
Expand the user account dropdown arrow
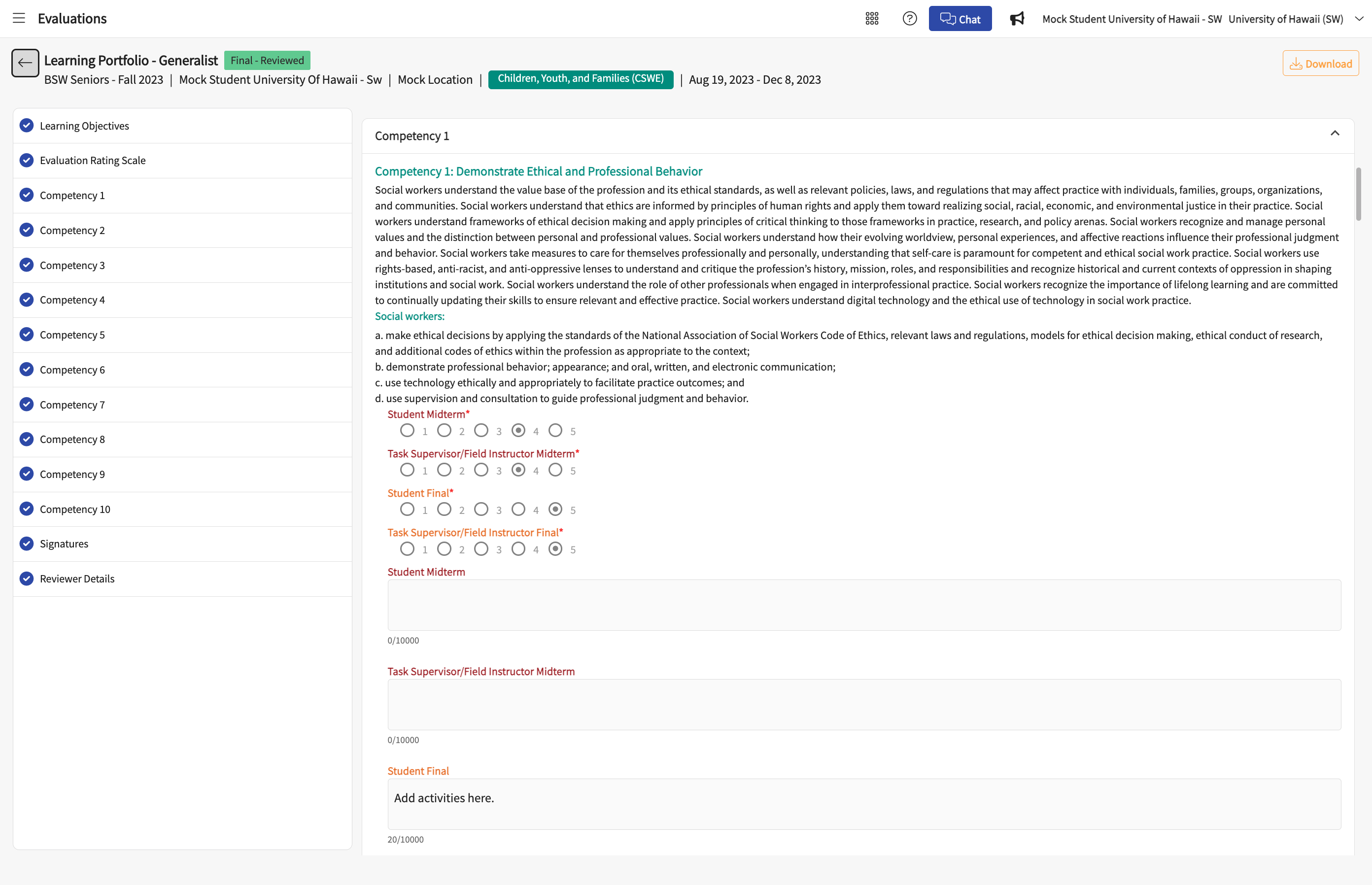tap(1359, 18)
